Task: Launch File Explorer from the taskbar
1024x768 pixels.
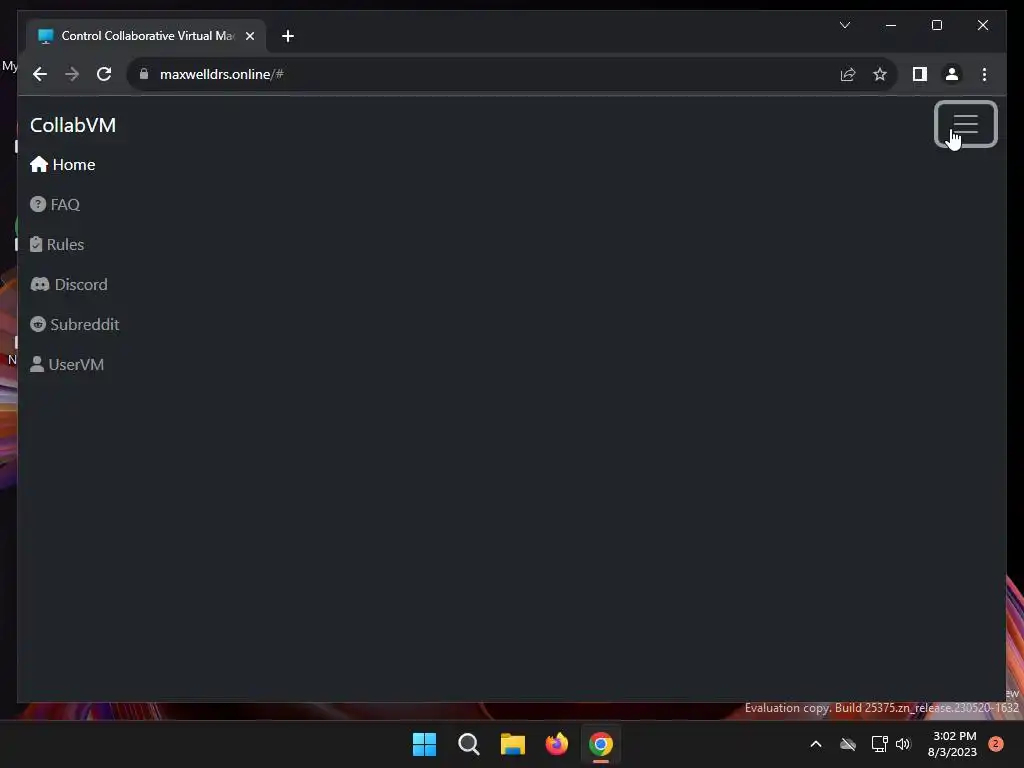Action: (x=513, y=744)
